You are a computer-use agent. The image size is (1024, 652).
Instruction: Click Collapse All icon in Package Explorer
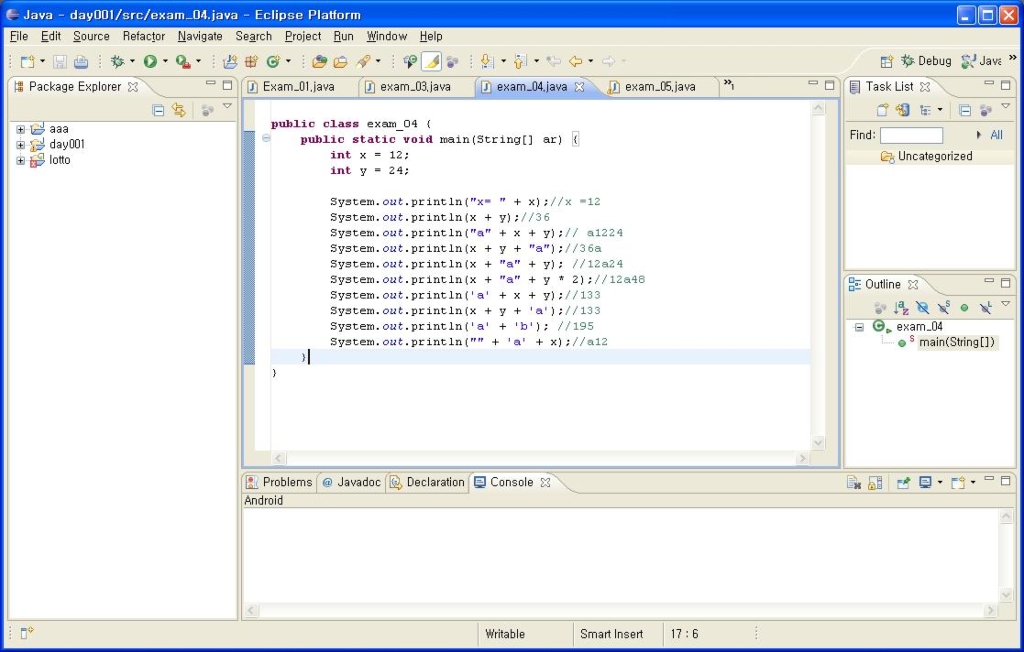click(158, 110)
